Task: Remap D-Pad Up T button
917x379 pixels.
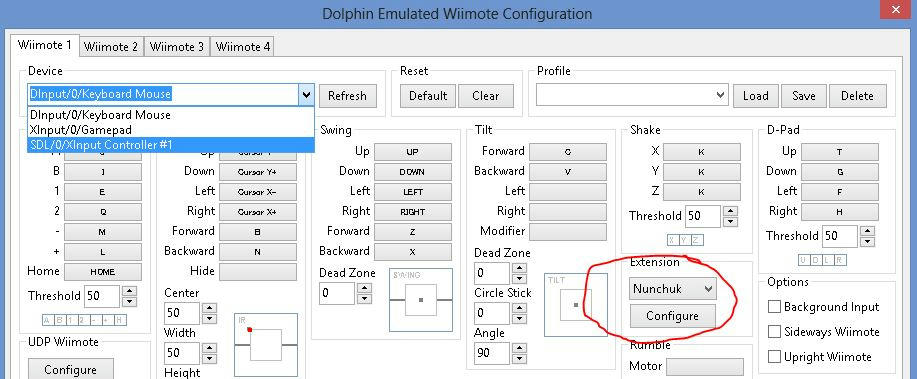Action: (840, 152)
